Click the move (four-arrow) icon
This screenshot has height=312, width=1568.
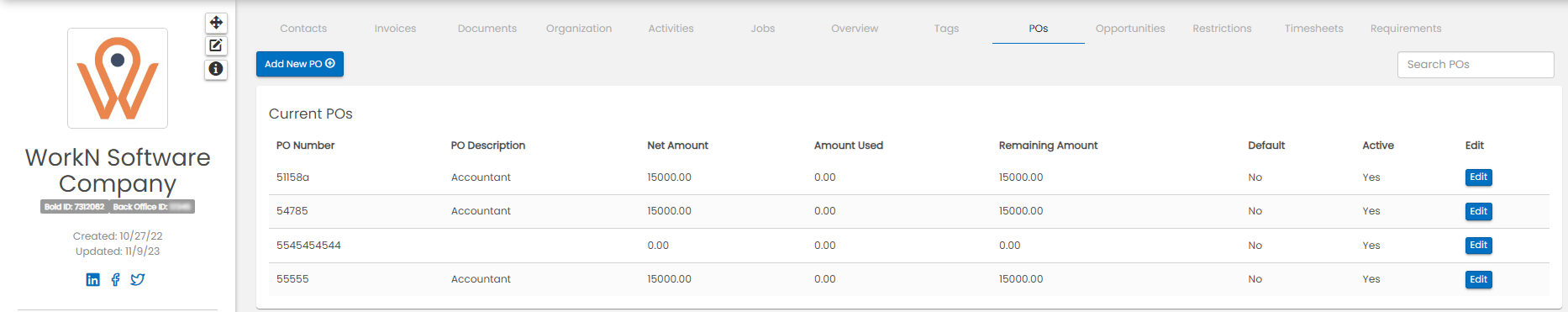pos(216,23)
